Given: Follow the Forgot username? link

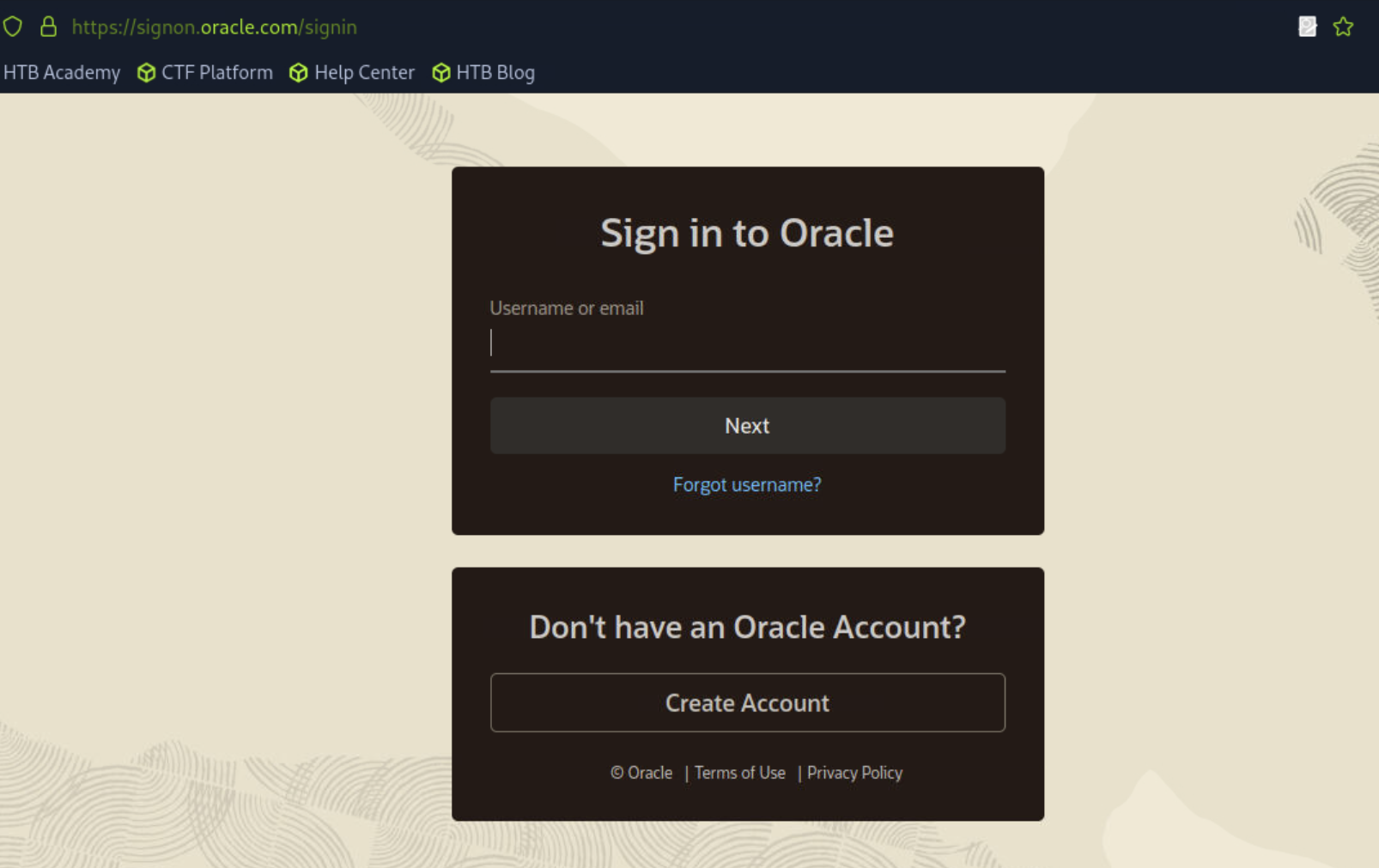Looking at the screenshot, I should (747, 485).
